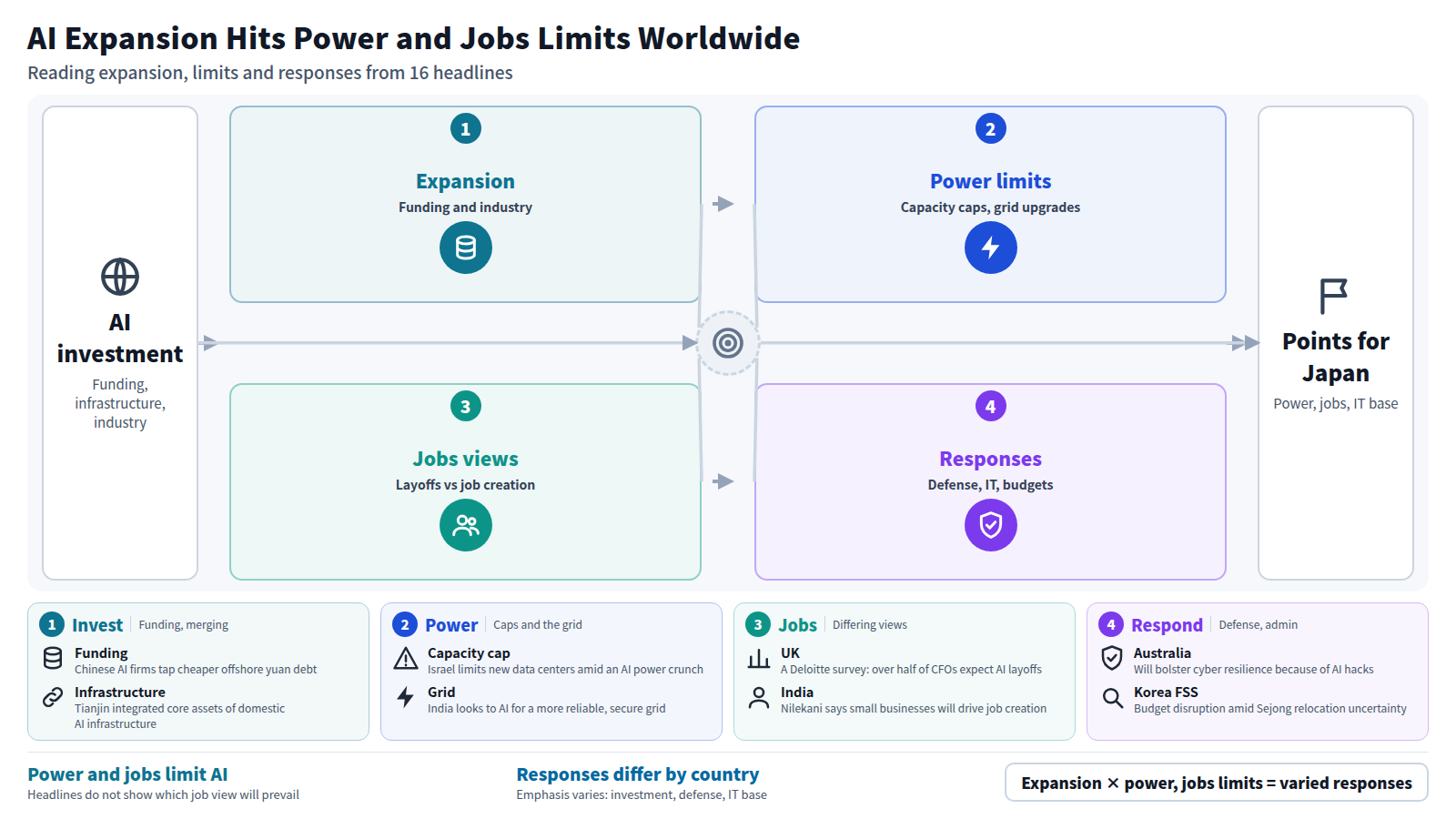
Task: Click 'Budget disruption amid Sejong relocation' line
Action: tap(1270, 709)
